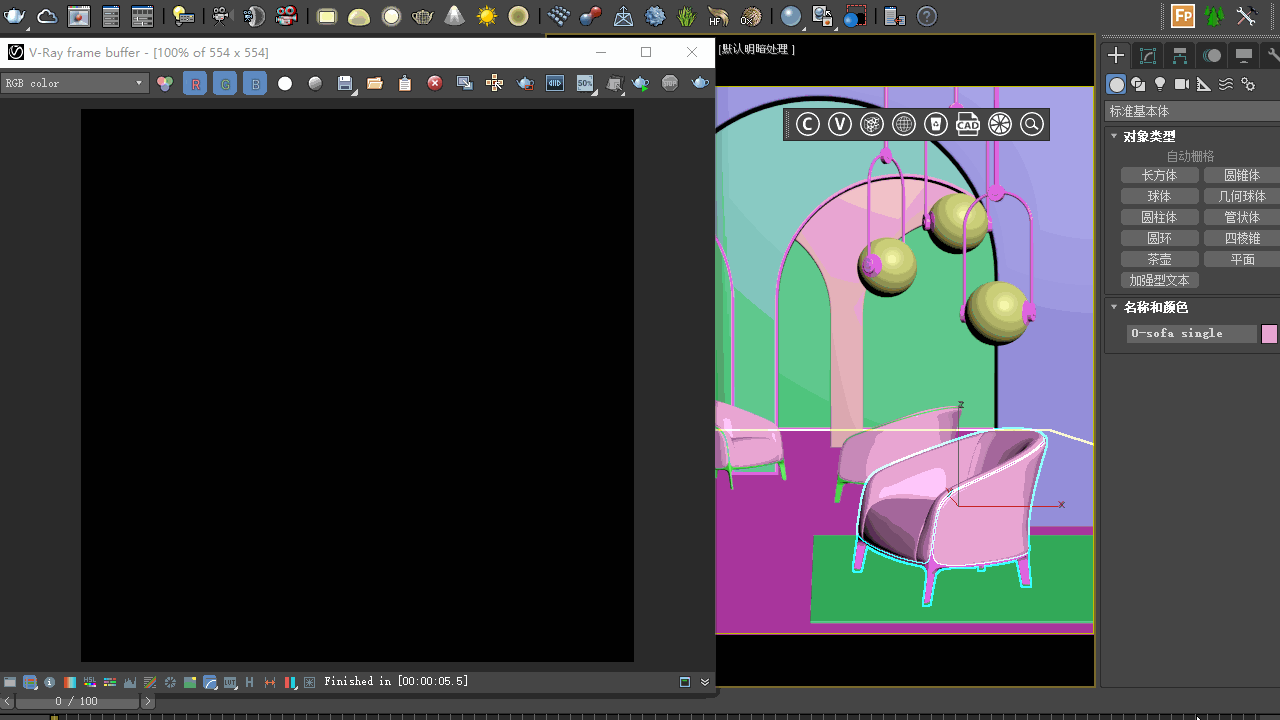The image size is (1280, 720).
Task: Create a 圆环 torus object
Action: point(1159,238)
